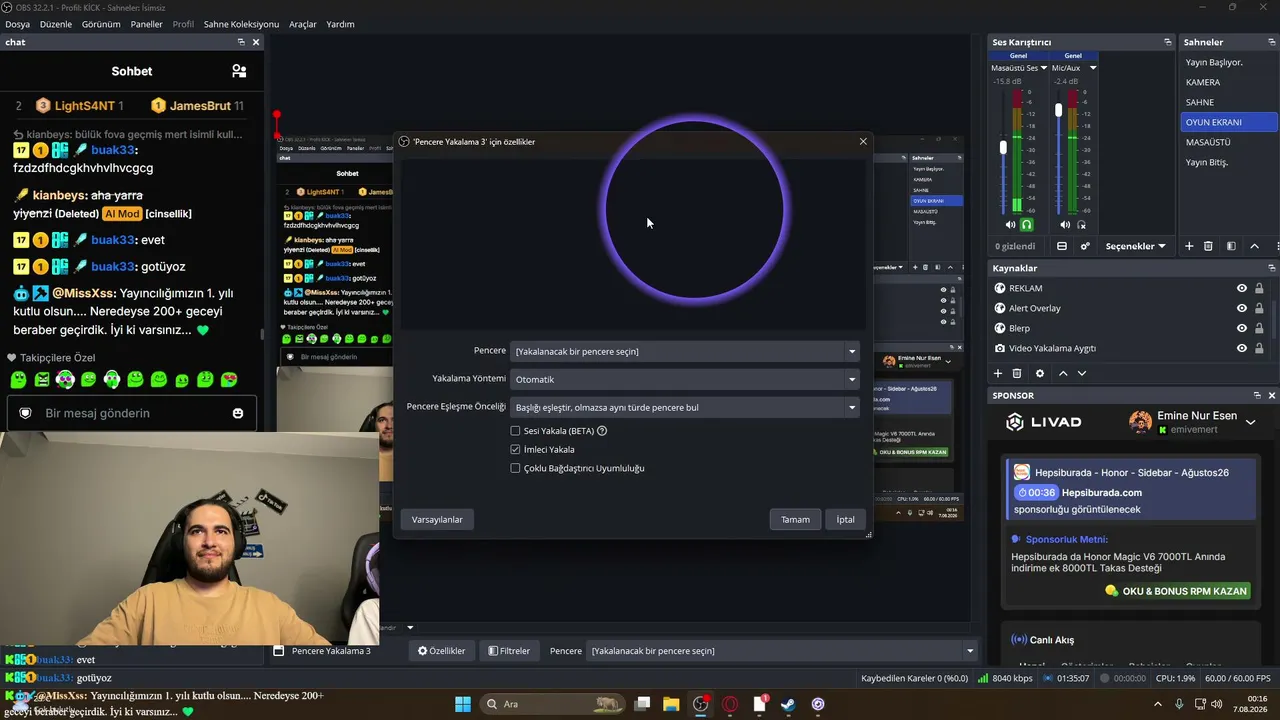The image size is (1280, 720).
Task: Open the Yakalama Yöntemi dropdown
Action: (x=685, y=379)
